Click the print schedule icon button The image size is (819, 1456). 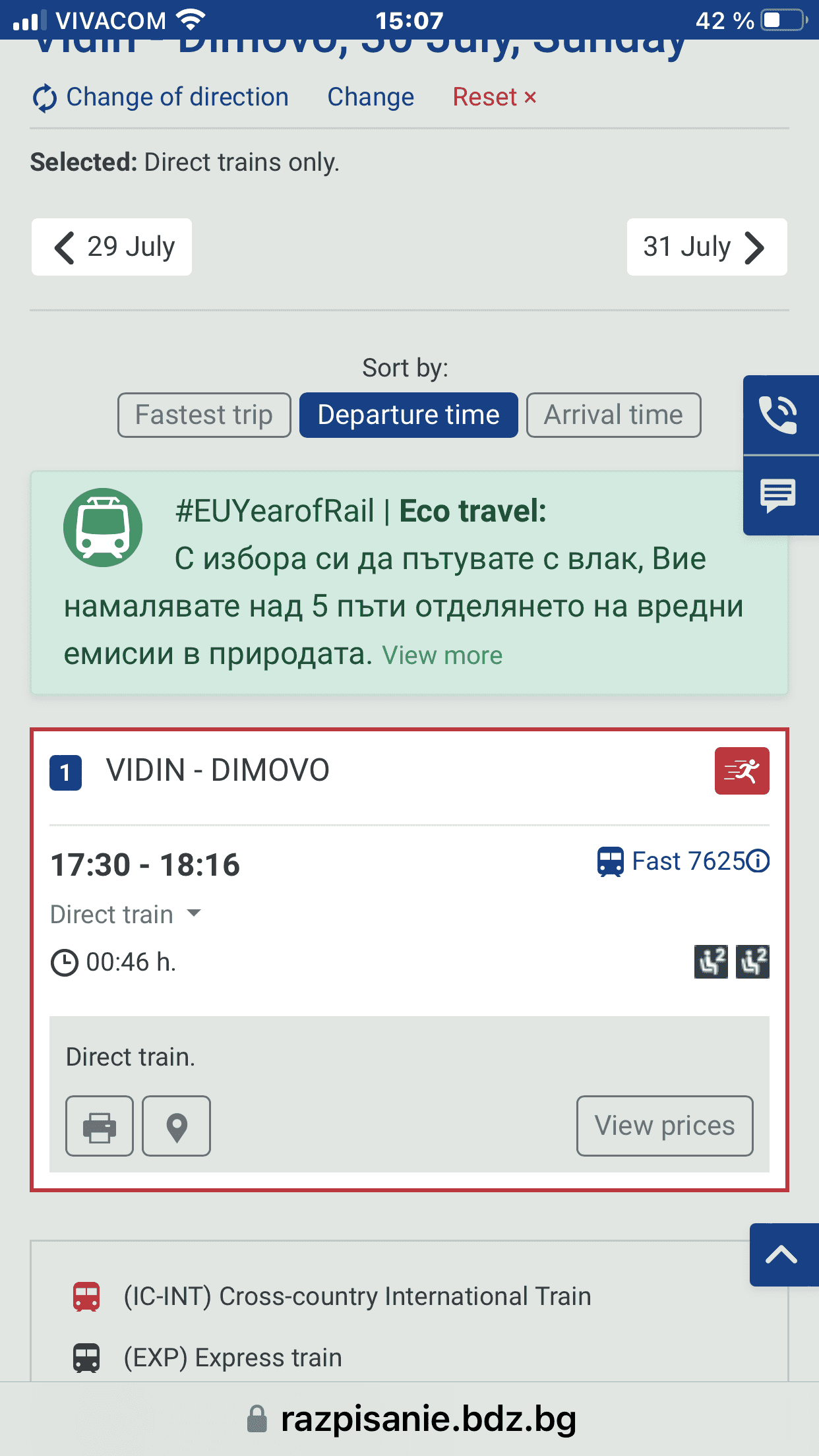tap(100, 1126)
